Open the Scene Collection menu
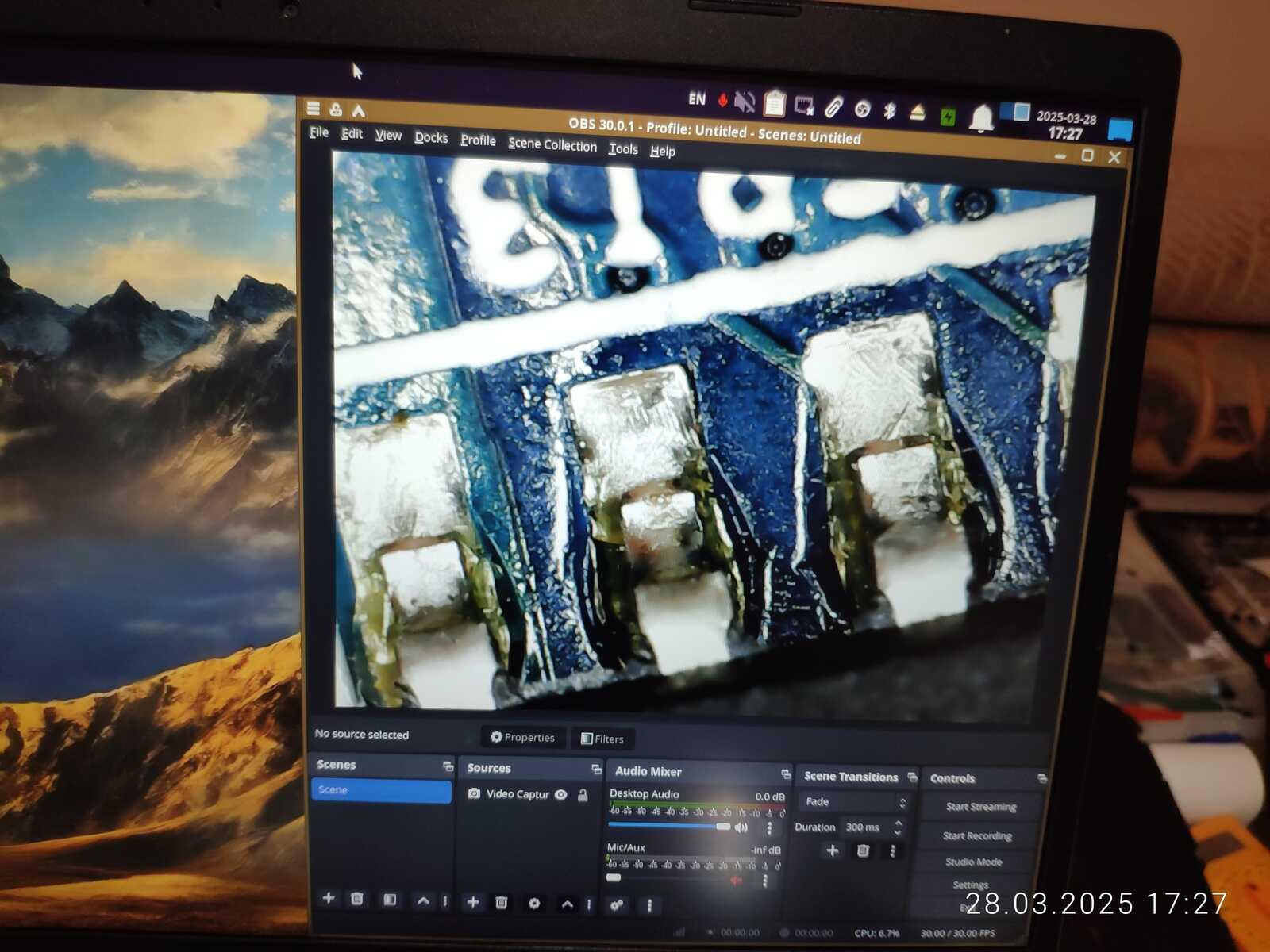 pyautogui.click(x=552, y=144)
